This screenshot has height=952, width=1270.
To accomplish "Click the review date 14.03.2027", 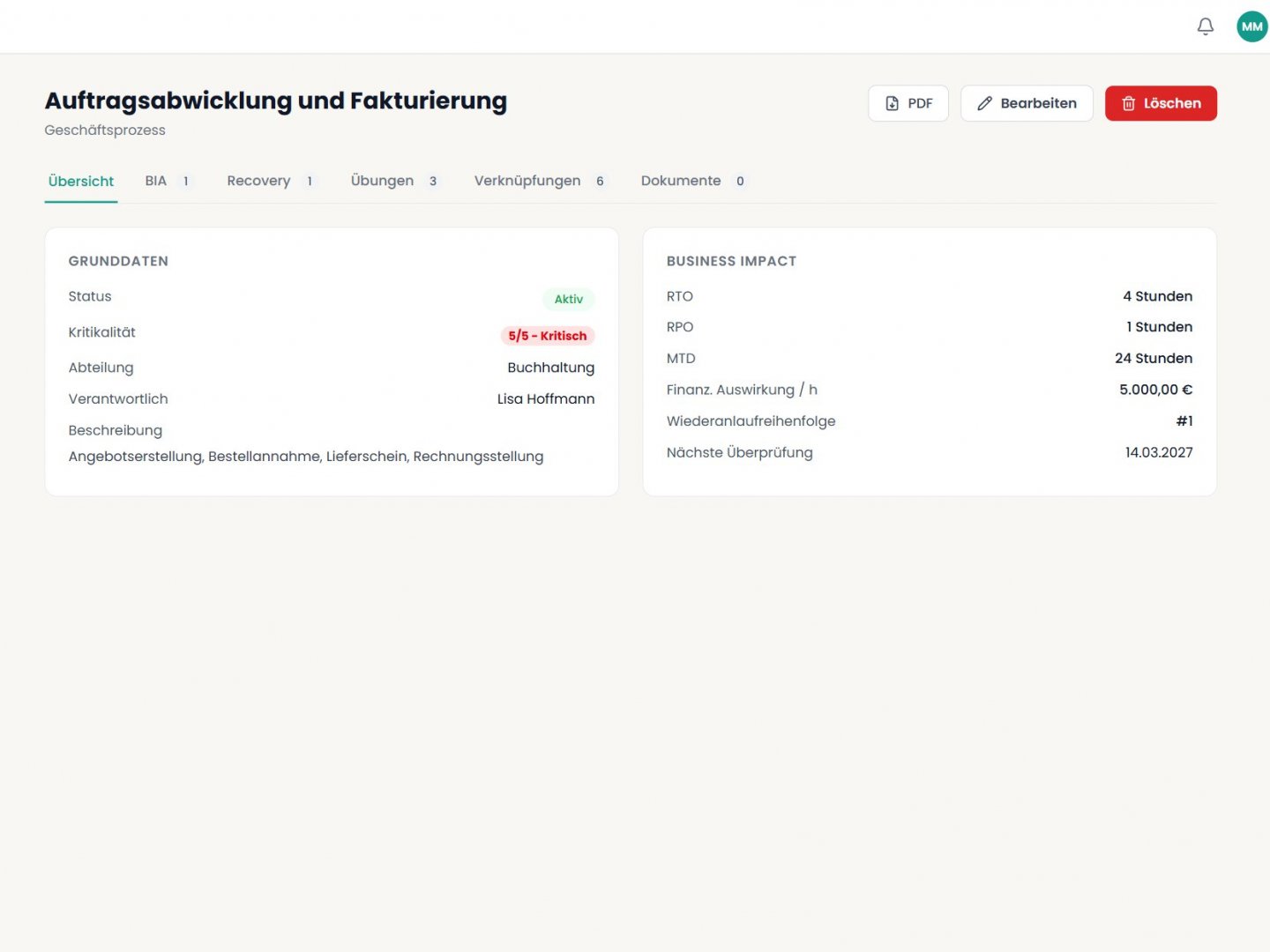I will [1159, 452].
